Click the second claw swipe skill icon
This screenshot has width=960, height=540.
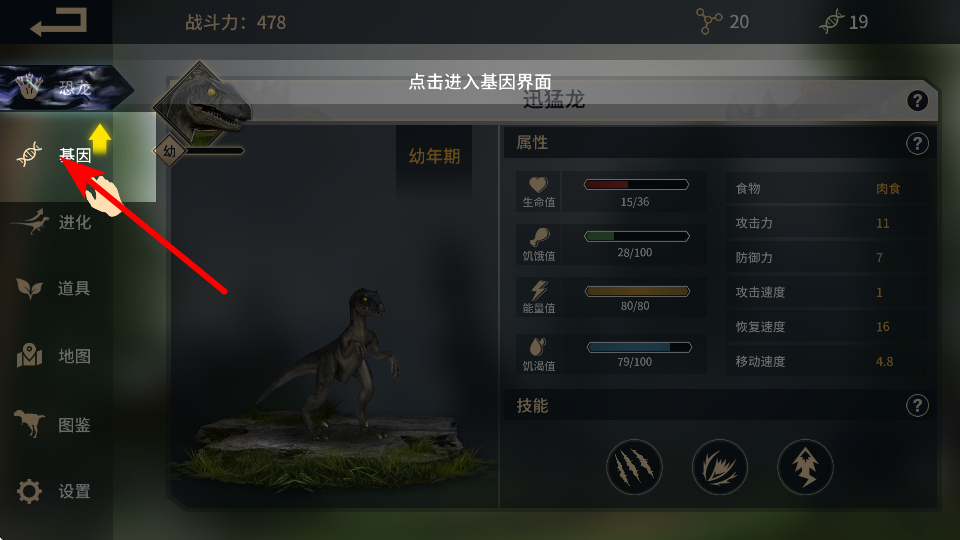click(720, 467)
